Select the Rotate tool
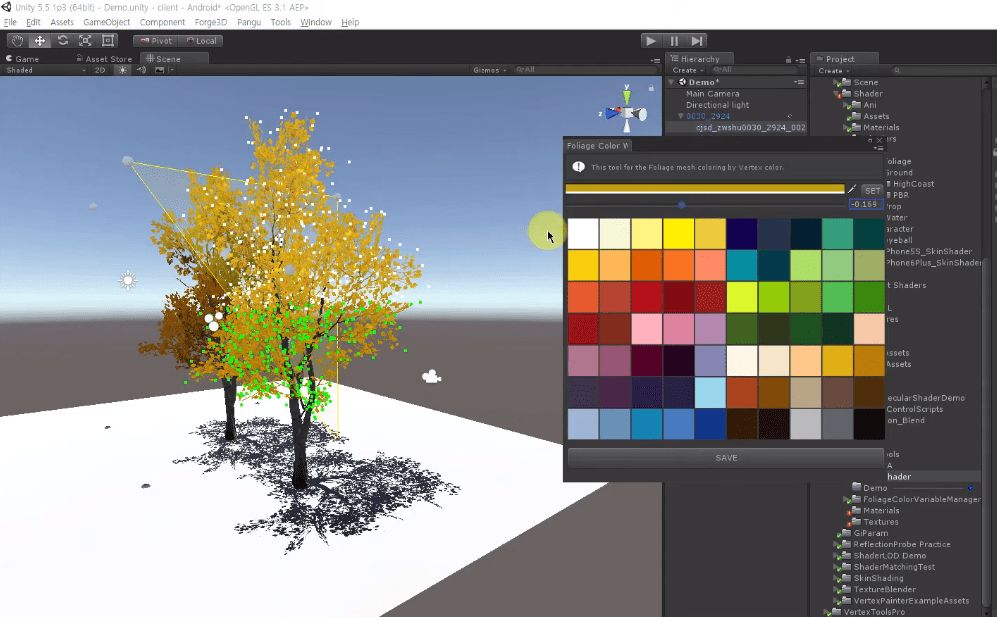The image size is (997, 617). pyautogui.click(x=62, y=41)
